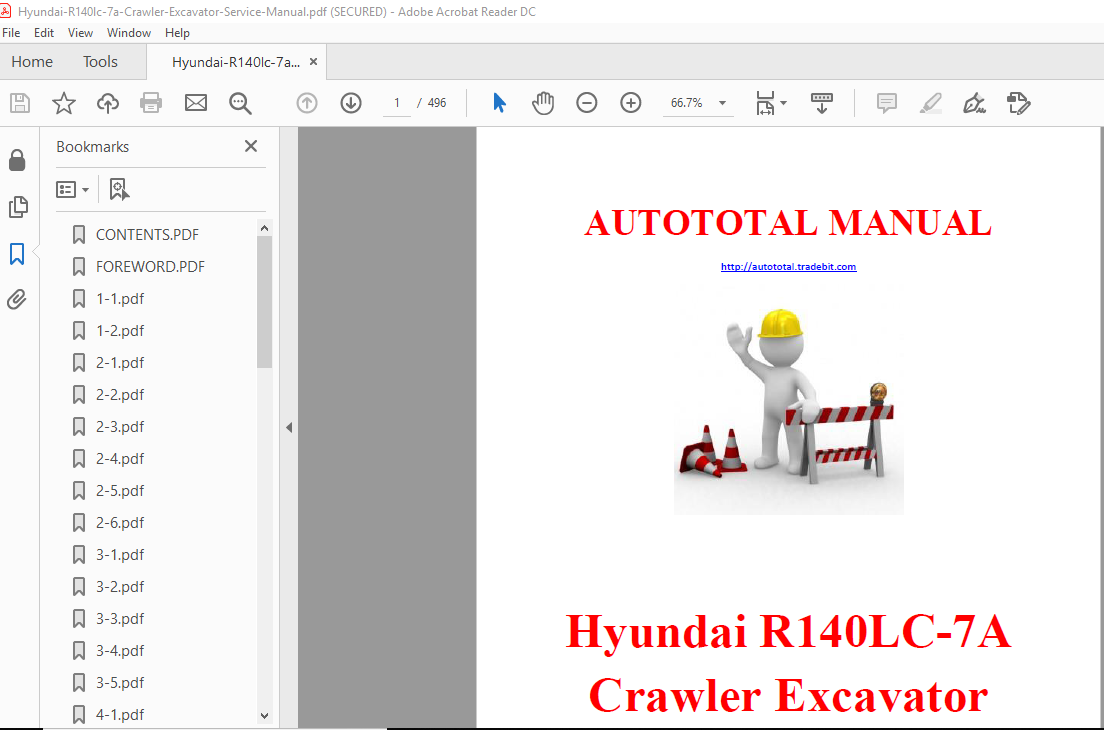The height and width of the screenshot is (730, 1104).
Task: Open the FOREWORD.PDF bookmark
Action: (x=151, y=267)
